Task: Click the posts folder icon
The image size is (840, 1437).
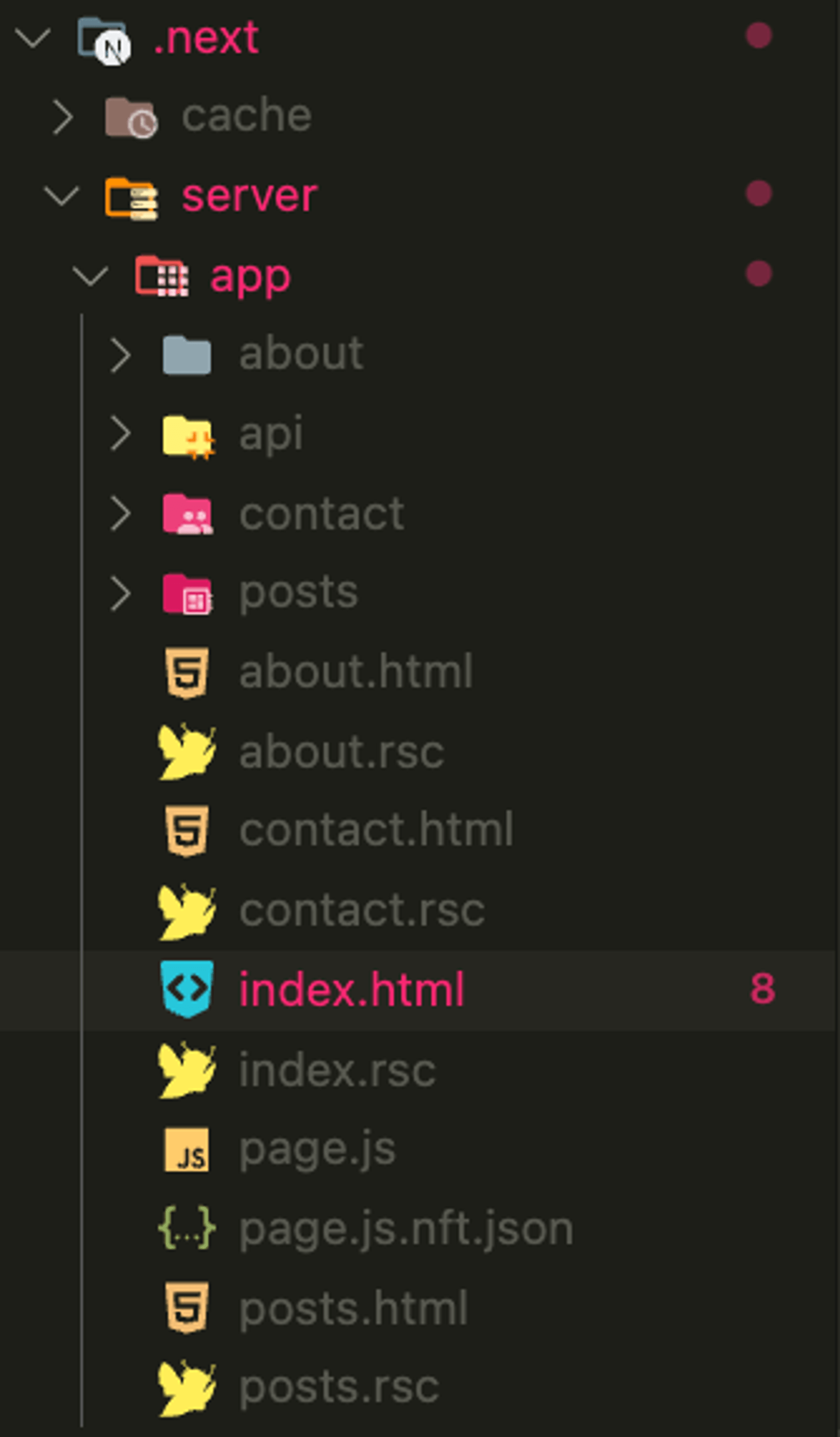Action: [188, 594]
